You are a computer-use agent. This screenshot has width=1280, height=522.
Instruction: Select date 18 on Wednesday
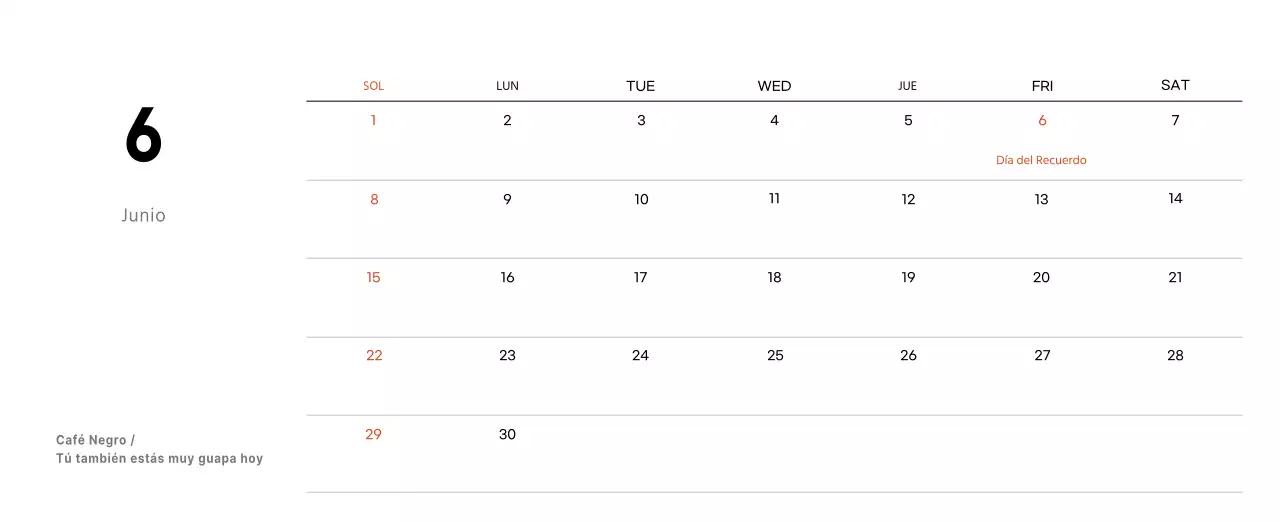tap(774, 277)
